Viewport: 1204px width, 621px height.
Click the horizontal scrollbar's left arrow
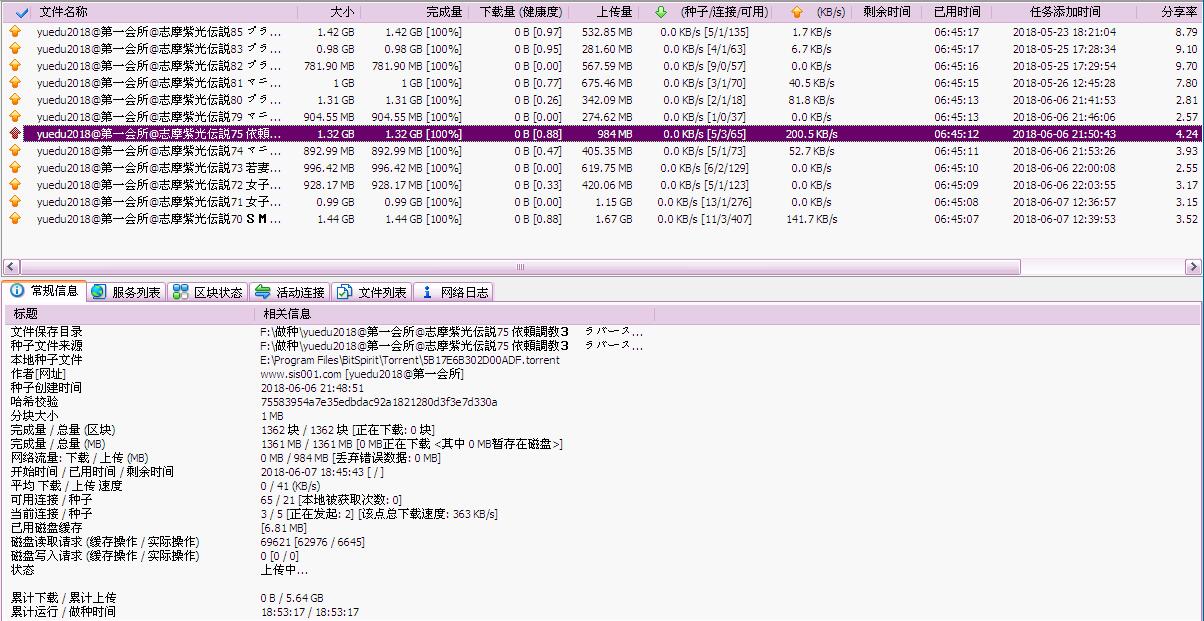pos(12,267)
